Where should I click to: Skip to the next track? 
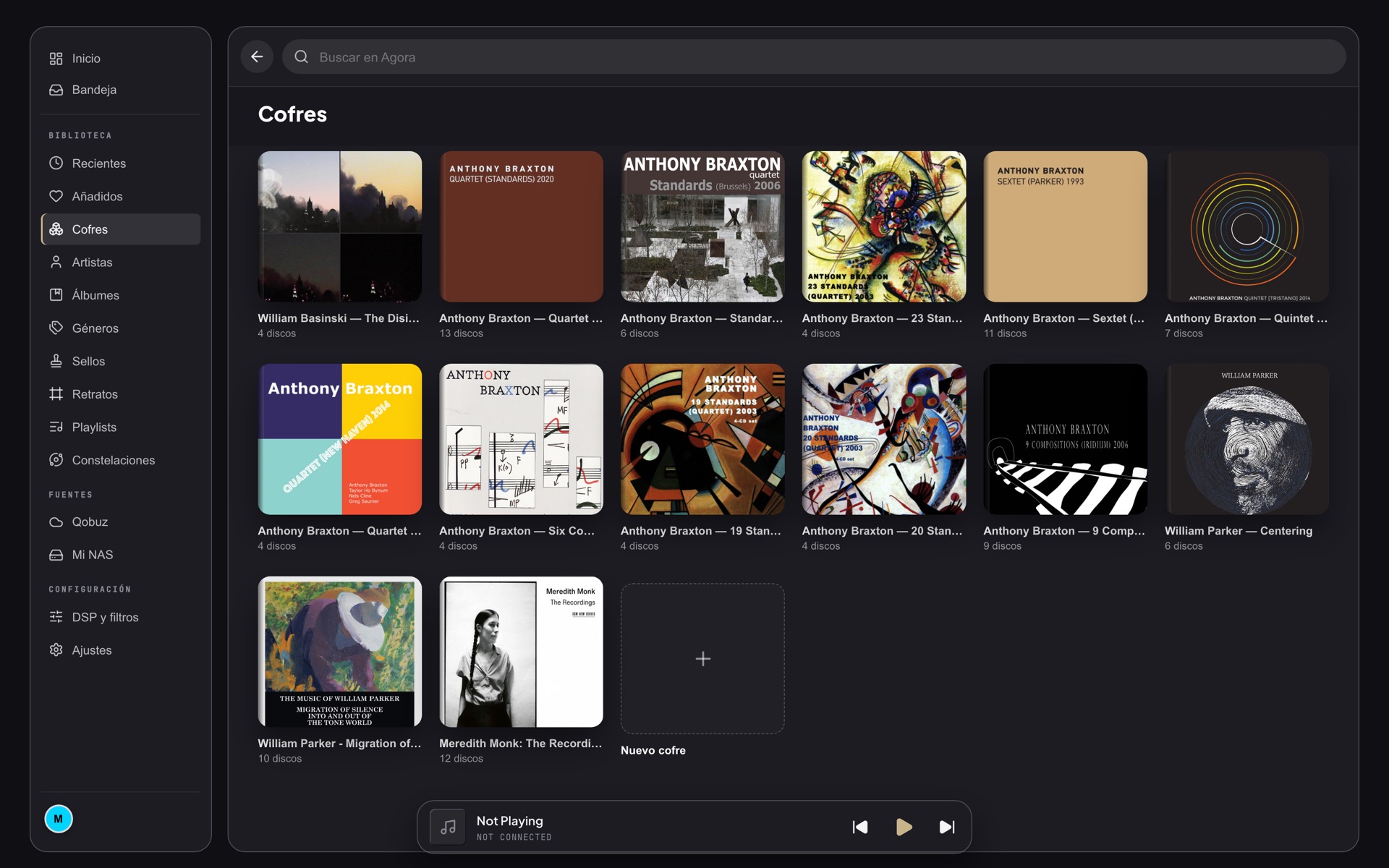coord(947,827)
